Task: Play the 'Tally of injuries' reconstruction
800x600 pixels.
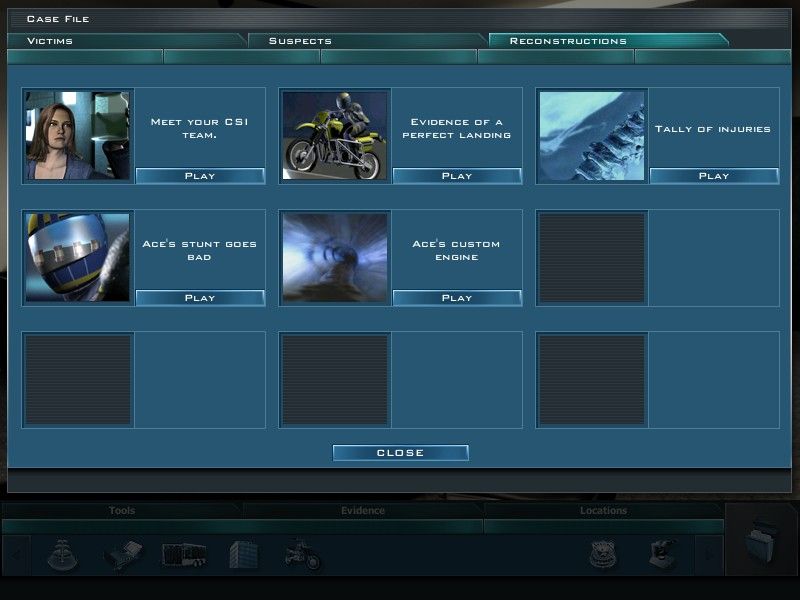Action: pos(714,176)
